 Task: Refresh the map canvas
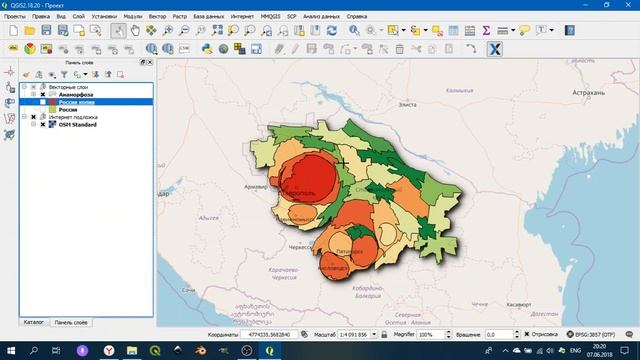click(x=331, y=30)
